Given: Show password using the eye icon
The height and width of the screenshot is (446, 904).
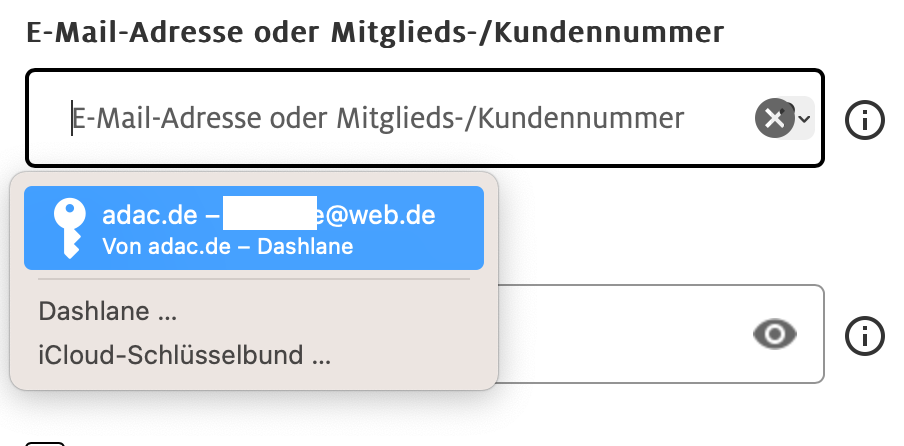Looking at the screenshot, I should [x=775, y=335].
